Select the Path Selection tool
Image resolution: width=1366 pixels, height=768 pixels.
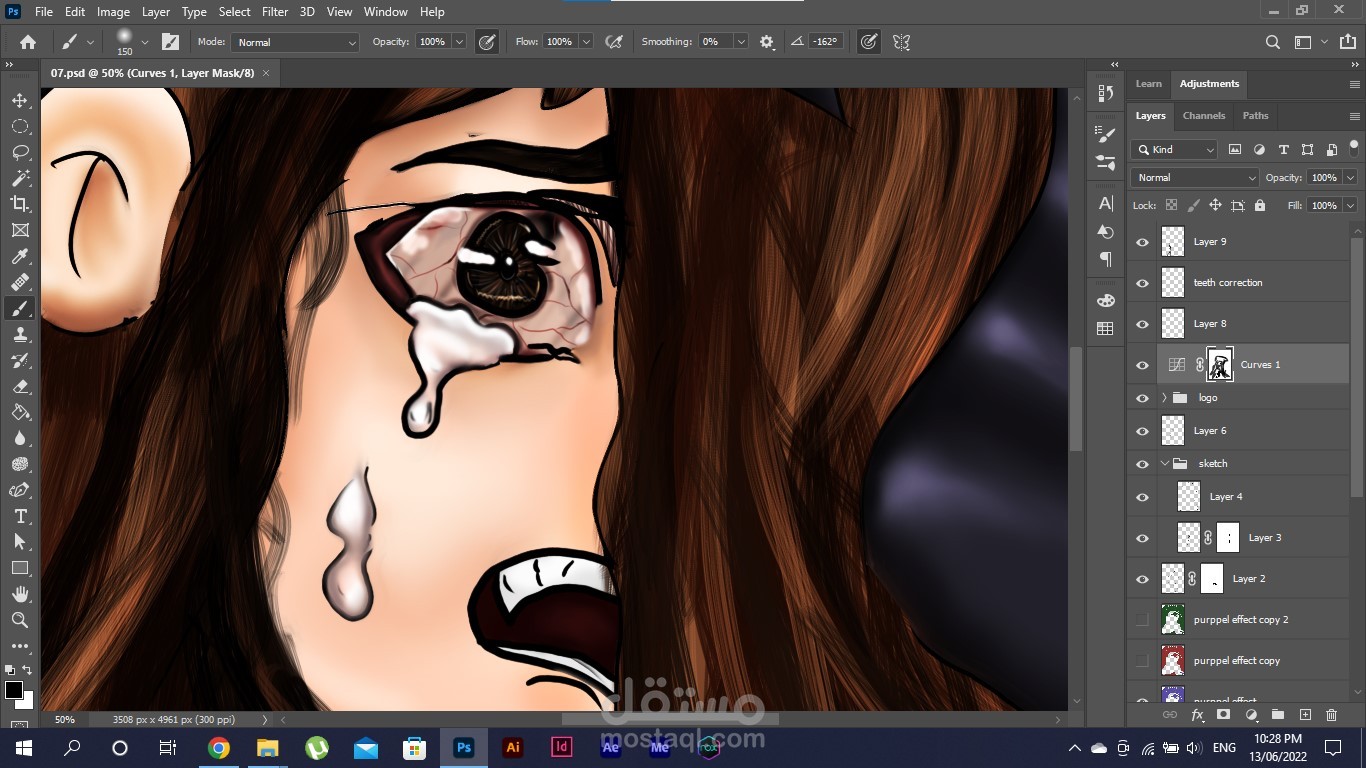20,542
